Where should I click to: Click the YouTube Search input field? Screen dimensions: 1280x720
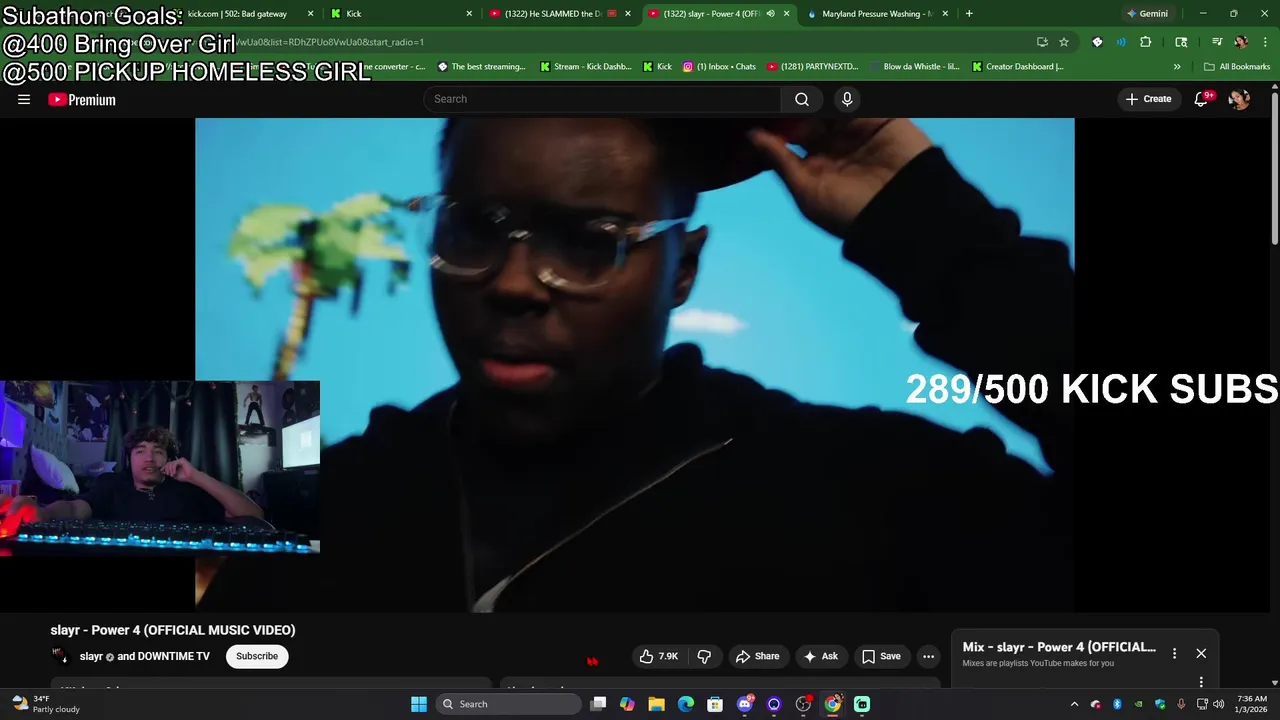pos(602,99)
